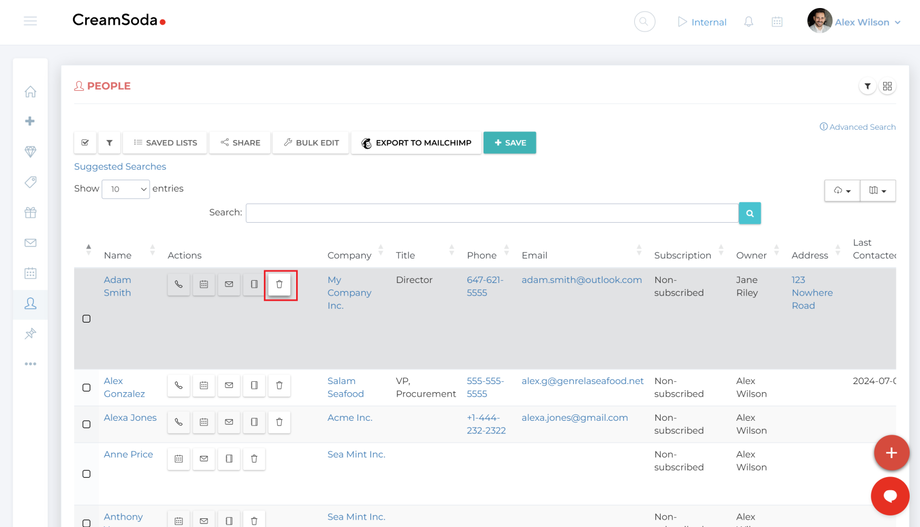Tick the checkbox beside Alexa Jones
Screen dimensions: 920x527
click(x=86, y=424)
